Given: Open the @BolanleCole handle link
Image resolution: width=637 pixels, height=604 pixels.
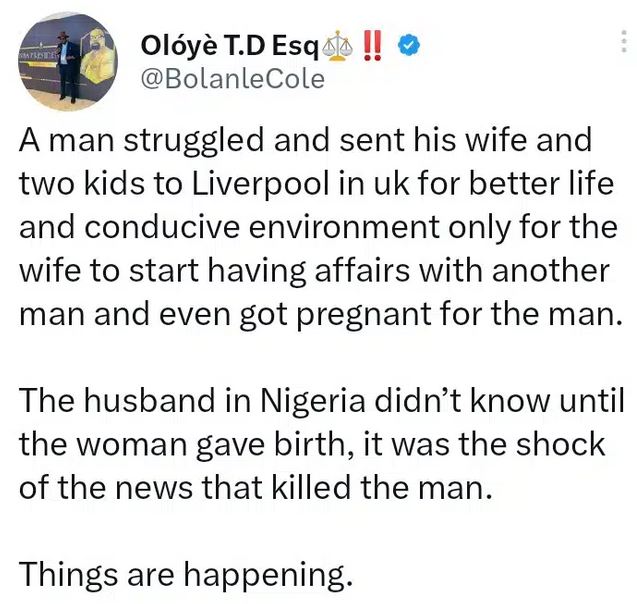Looking at the screenshot, I should tap(236, 78).
